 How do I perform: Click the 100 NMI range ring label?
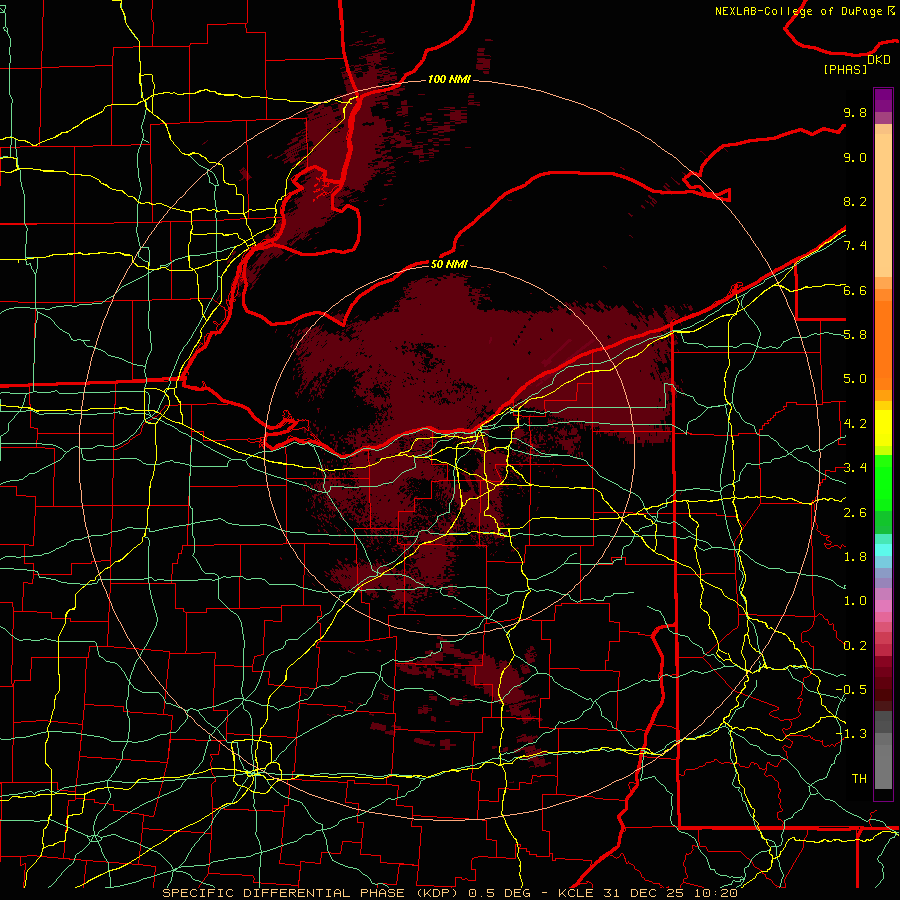449,79
